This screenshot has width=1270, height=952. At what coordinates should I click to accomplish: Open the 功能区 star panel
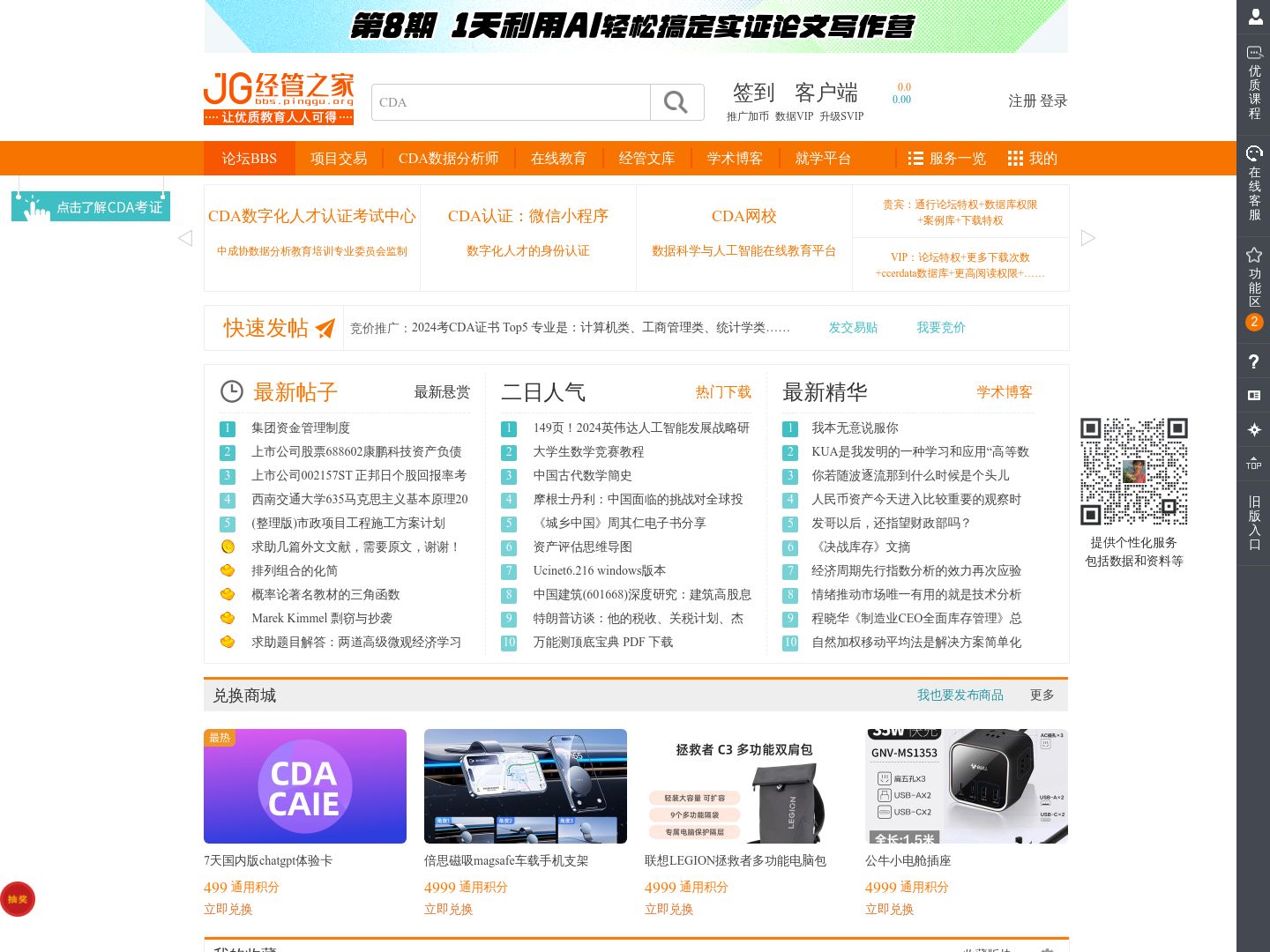click(x=1254, y=277)
